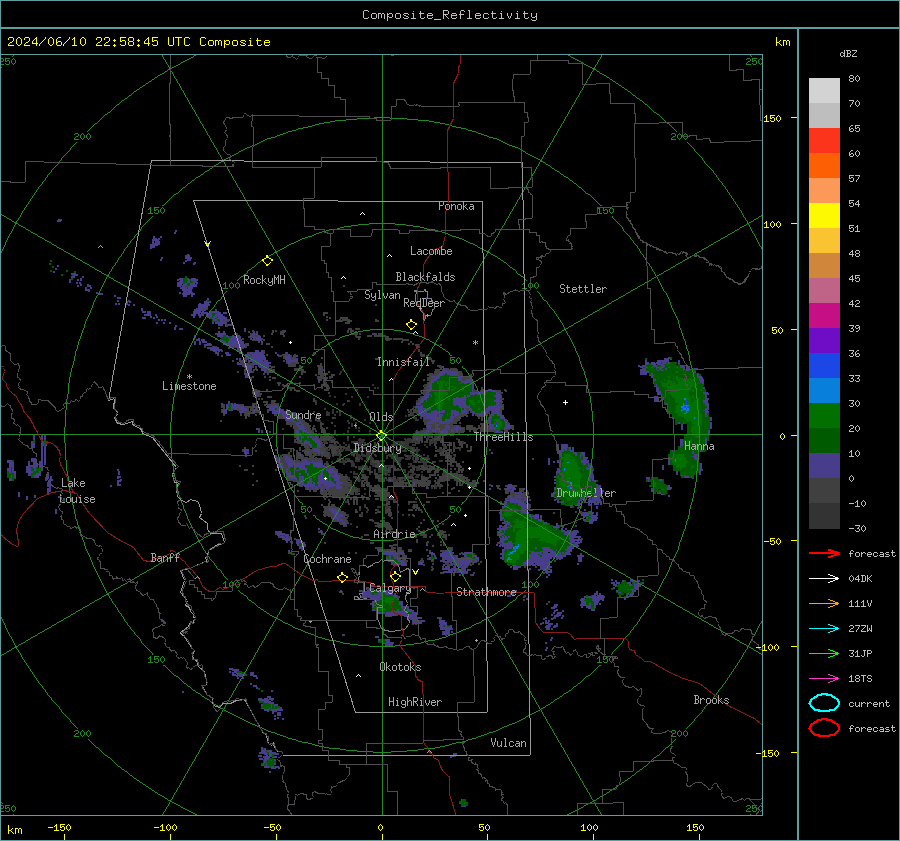The width and height of the screenshot is (900, 841).
Task: Click the yellow radar center diamond at Olds
Action: (x=382, y=435)
